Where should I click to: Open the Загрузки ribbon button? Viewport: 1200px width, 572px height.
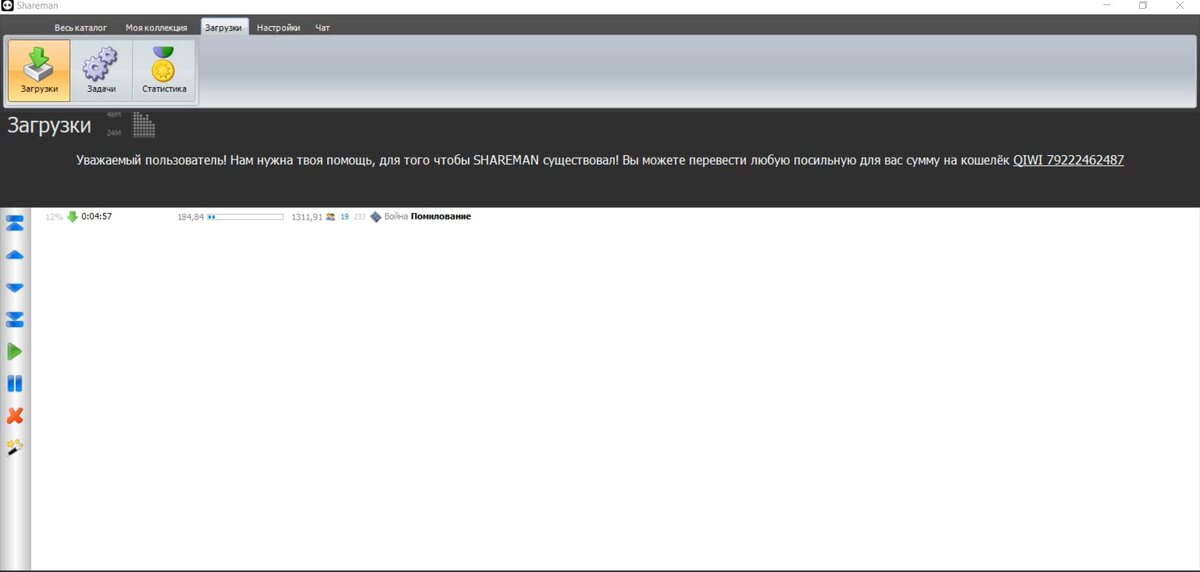[x=39, y=71]
